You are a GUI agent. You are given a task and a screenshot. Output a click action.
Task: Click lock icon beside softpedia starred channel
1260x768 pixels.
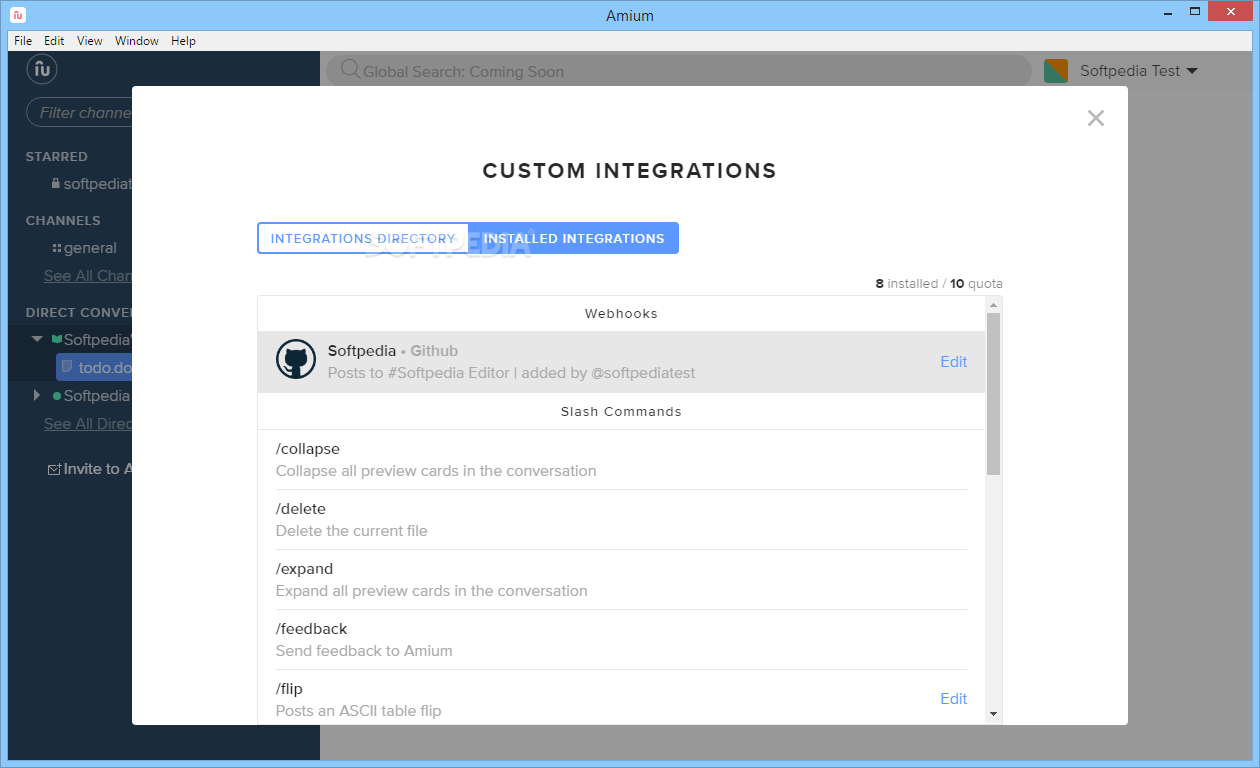pos(56,184)
